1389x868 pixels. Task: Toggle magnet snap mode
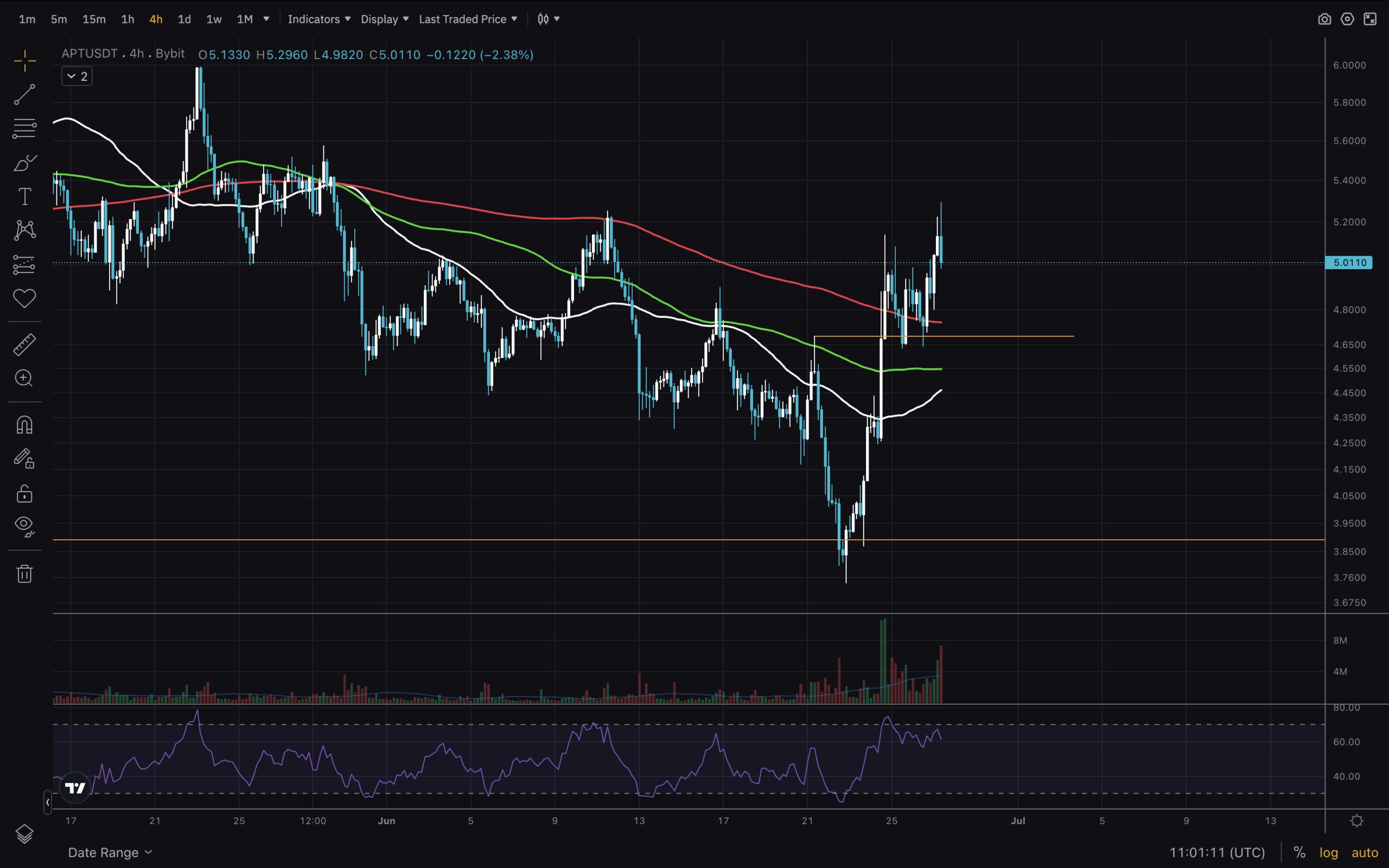click(x=24, y=425)
